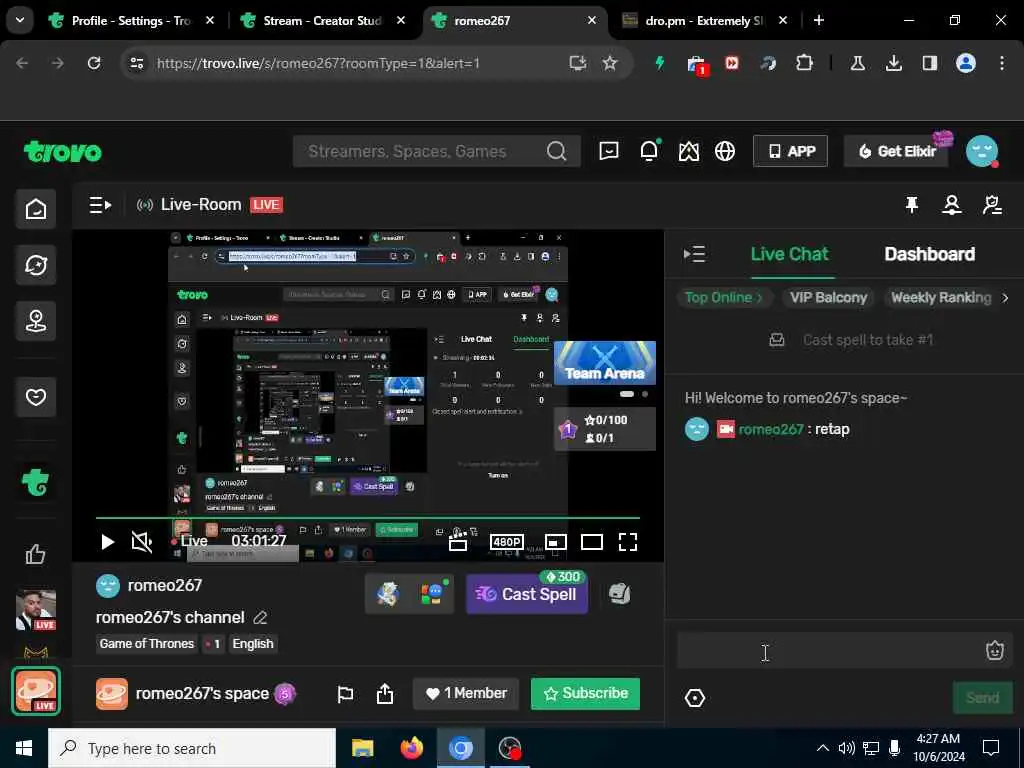This screenshot has height=768, width=1024.
Task: Switch to the Dashboard tab
Action: 929,254
